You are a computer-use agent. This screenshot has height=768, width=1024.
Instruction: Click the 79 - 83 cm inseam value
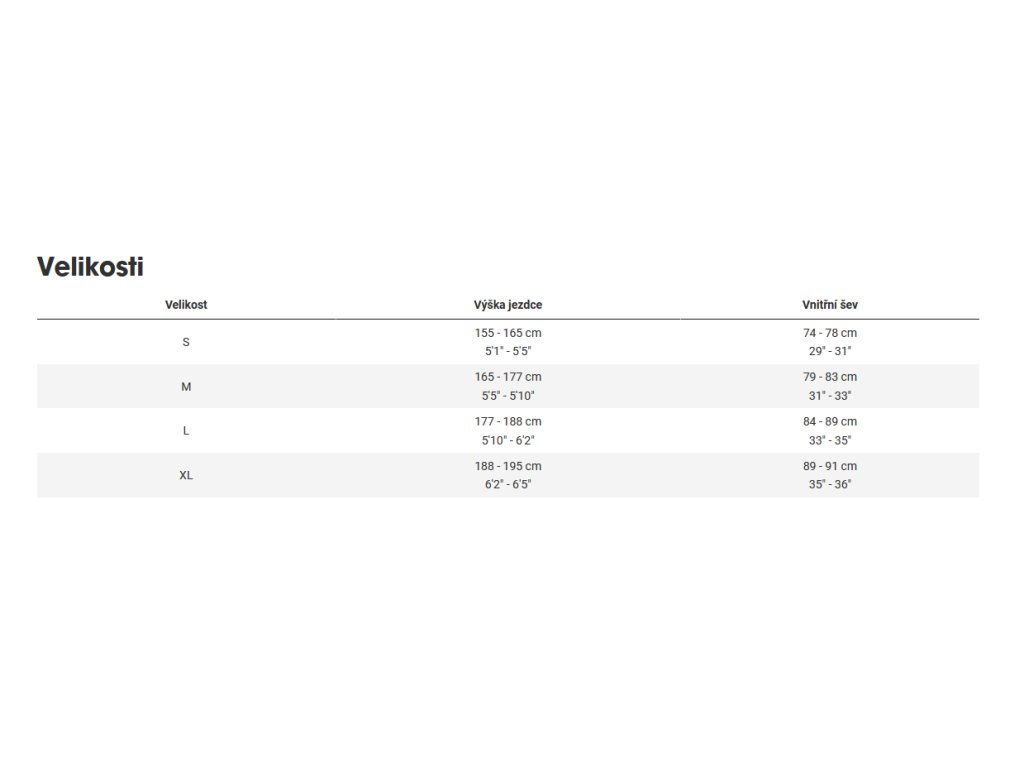pyautogui.click(x=830, y=377)
